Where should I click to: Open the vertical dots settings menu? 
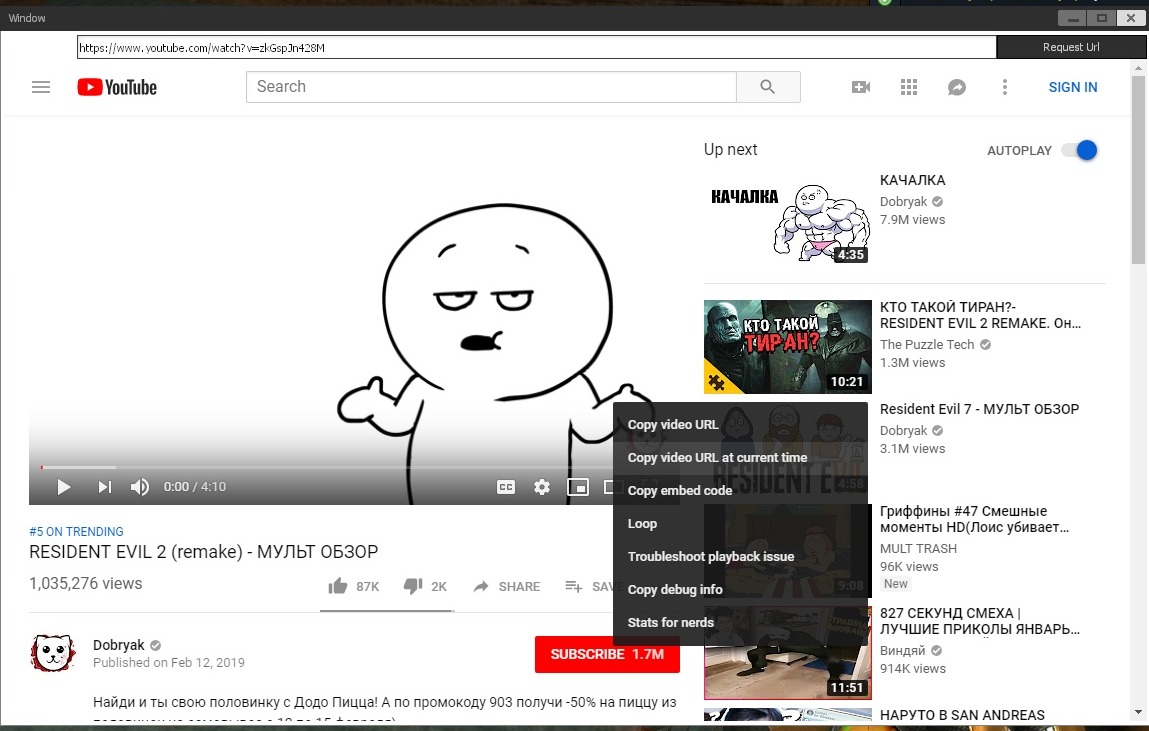pos(1004,87)
